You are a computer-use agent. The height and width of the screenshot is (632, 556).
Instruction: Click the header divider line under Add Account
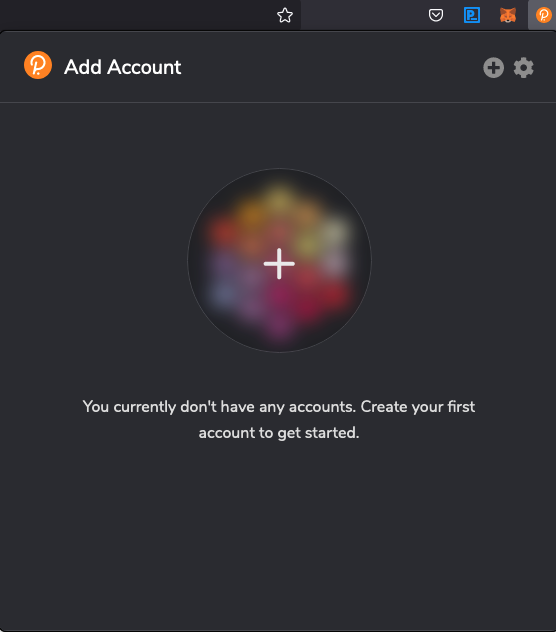pos(278,102)
